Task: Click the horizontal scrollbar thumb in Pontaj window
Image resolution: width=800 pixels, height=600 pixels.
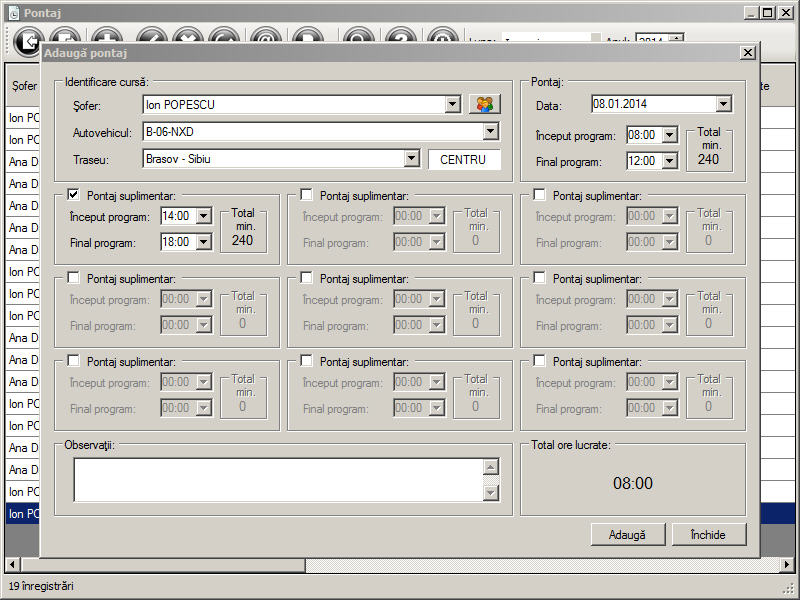Action: [x=163, y=564]
